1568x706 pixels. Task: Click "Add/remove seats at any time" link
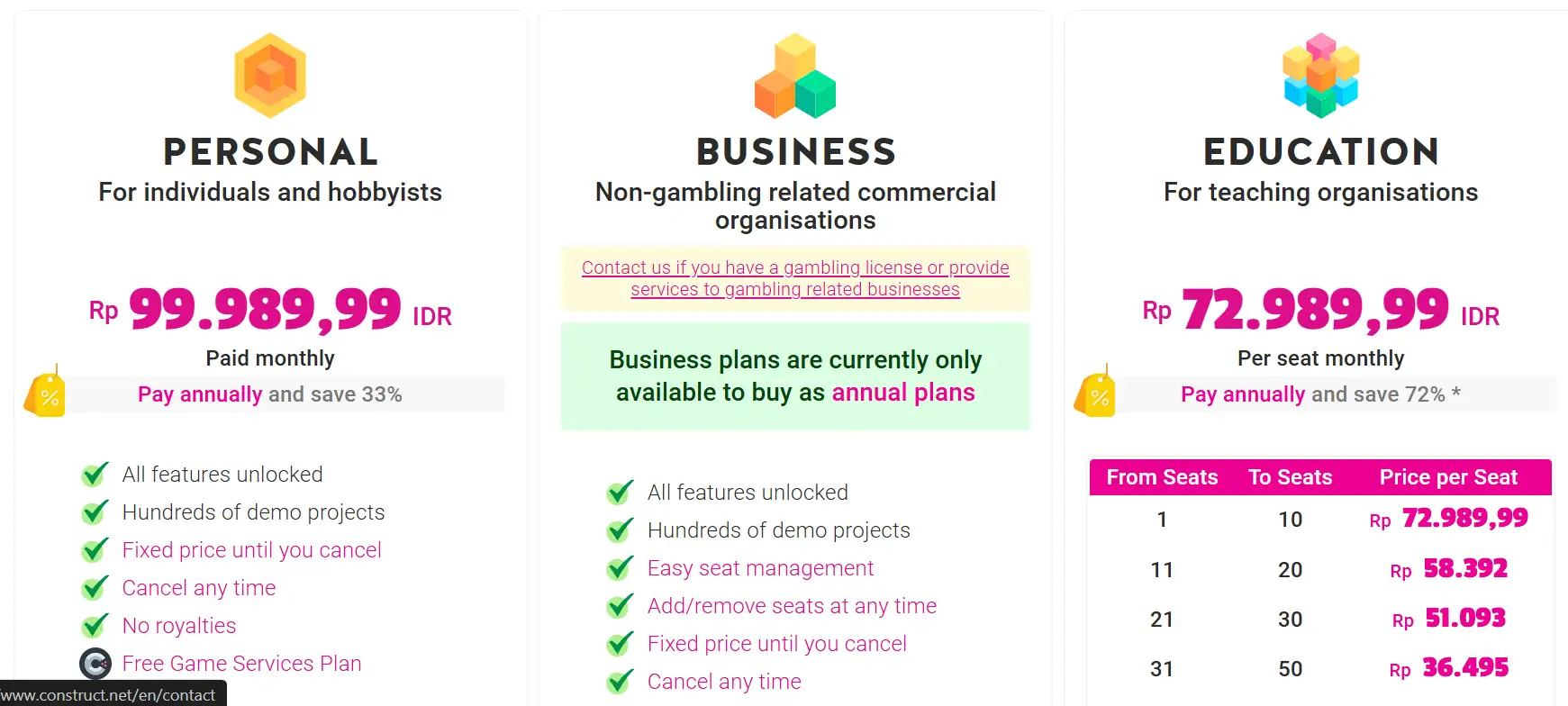[x=792, y=606]
